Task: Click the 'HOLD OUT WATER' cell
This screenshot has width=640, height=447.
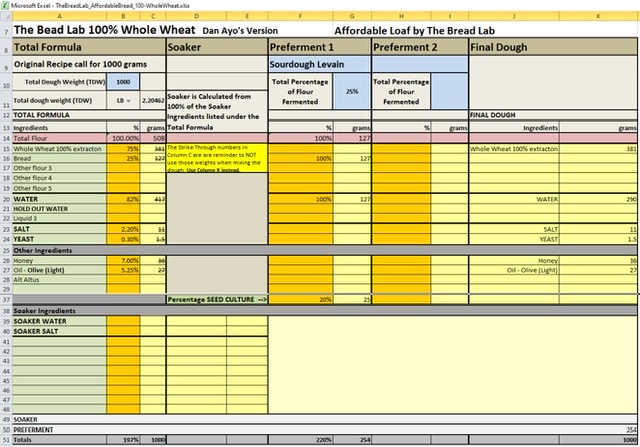Action: pyautogui.click(x=60, y=209)
